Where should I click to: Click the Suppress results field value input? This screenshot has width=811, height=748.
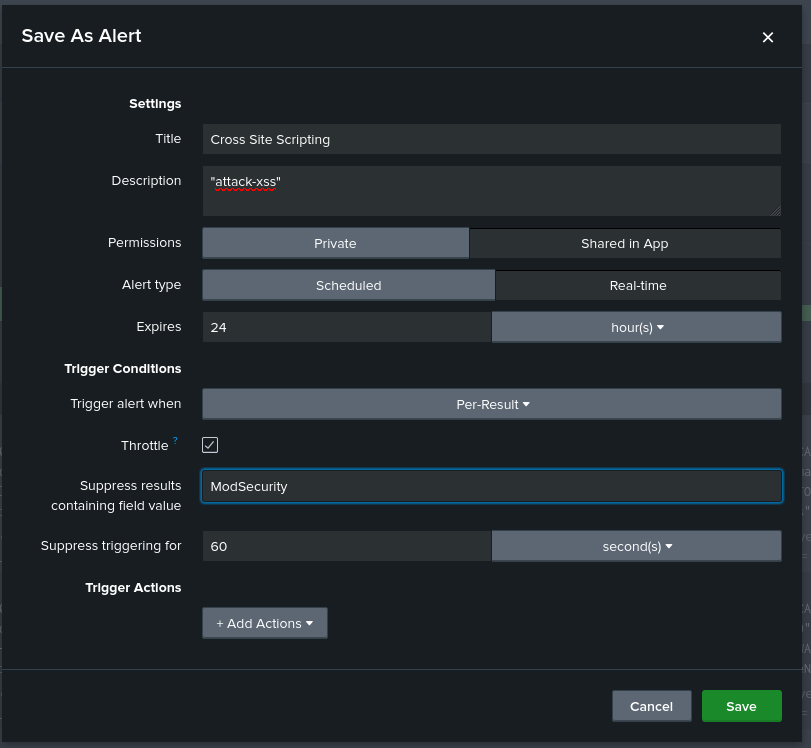pos(492,486)
